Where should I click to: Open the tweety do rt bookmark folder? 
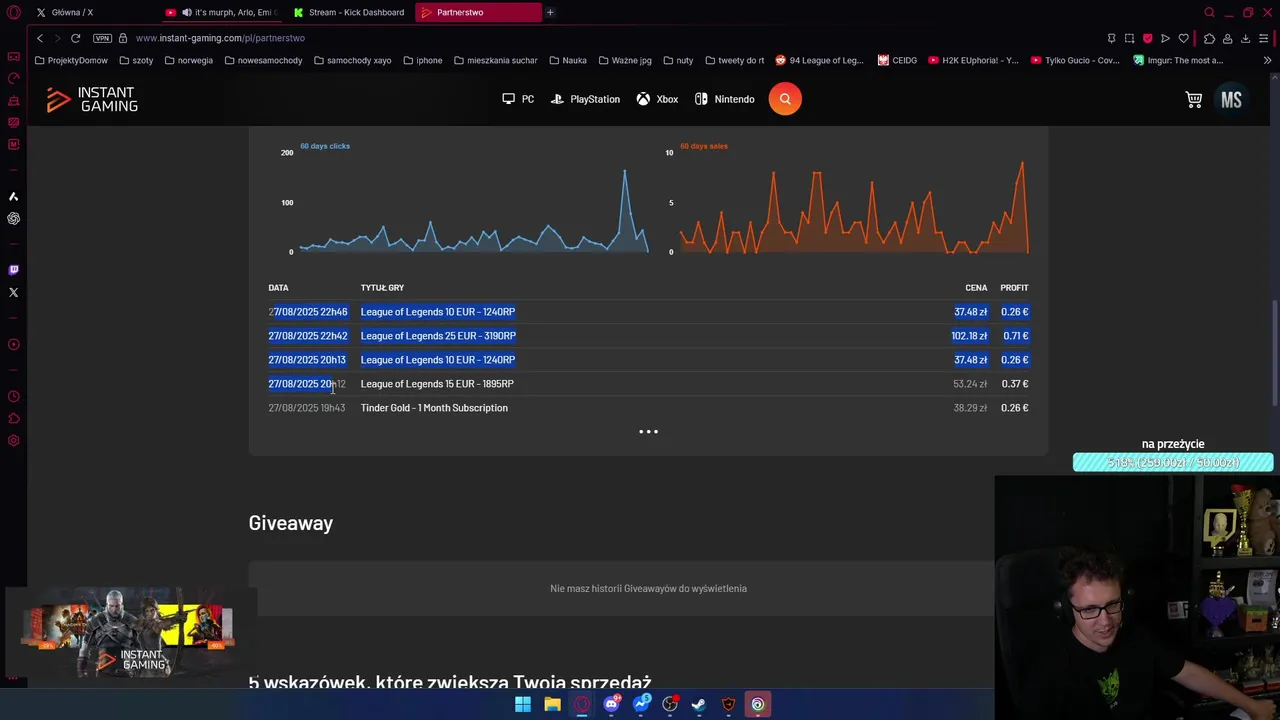point(734,60)
